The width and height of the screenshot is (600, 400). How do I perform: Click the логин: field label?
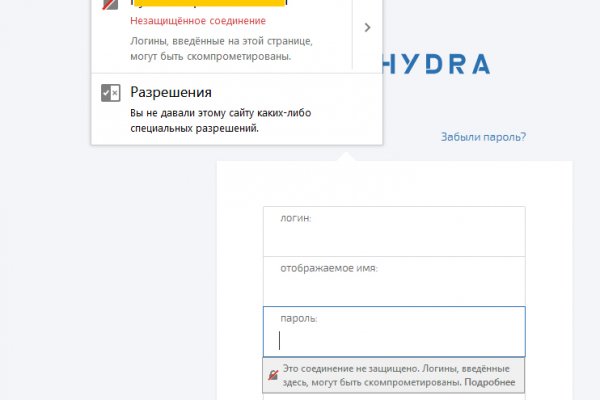pyautogui.click(x=297, y=218)
